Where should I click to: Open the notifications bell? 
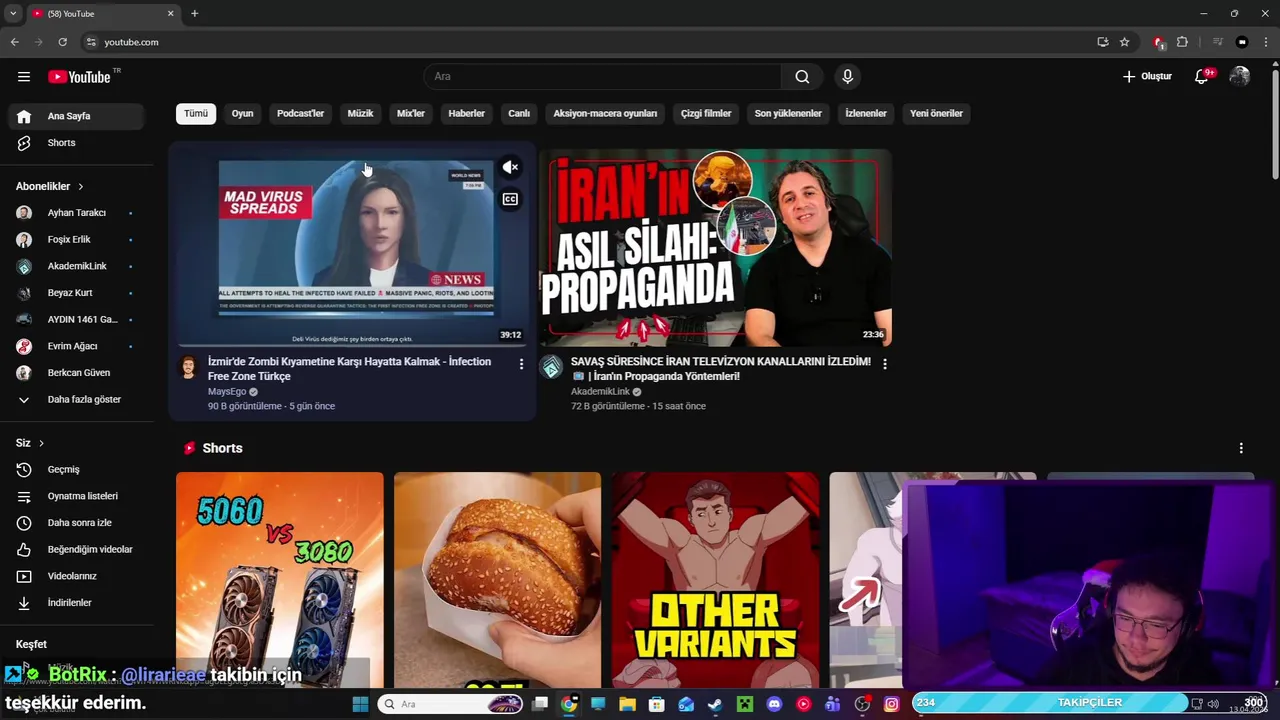[x=1202, y=77]
